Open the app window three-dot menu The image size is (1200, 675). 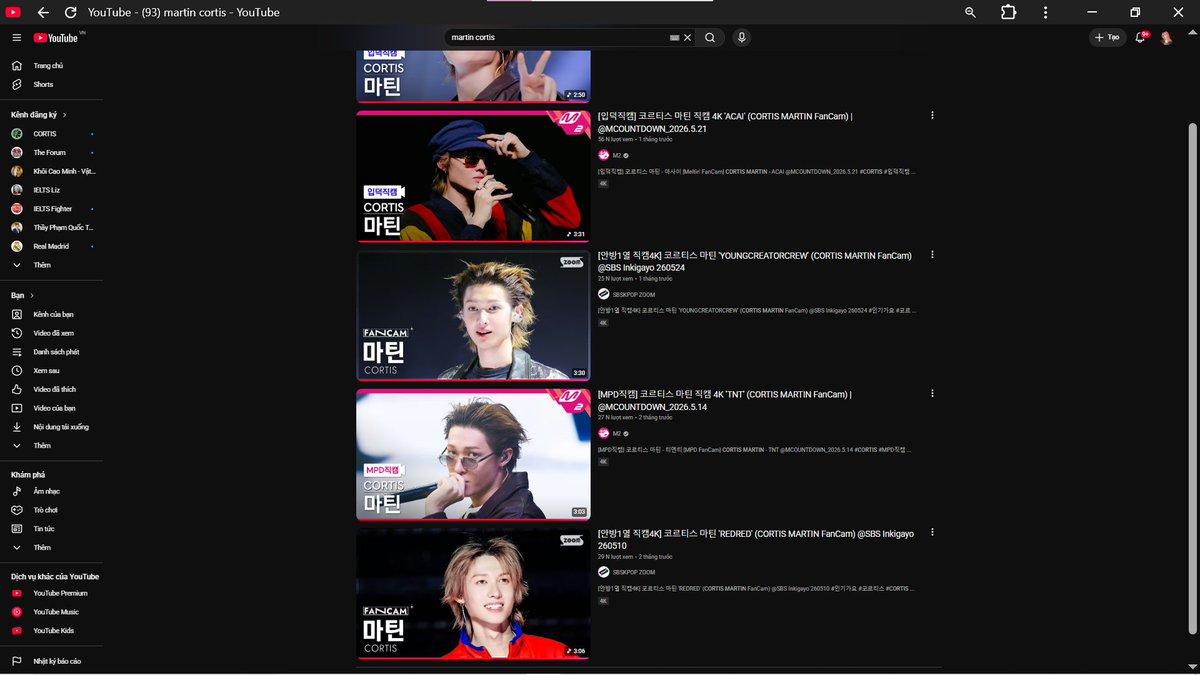(1045, 12)
